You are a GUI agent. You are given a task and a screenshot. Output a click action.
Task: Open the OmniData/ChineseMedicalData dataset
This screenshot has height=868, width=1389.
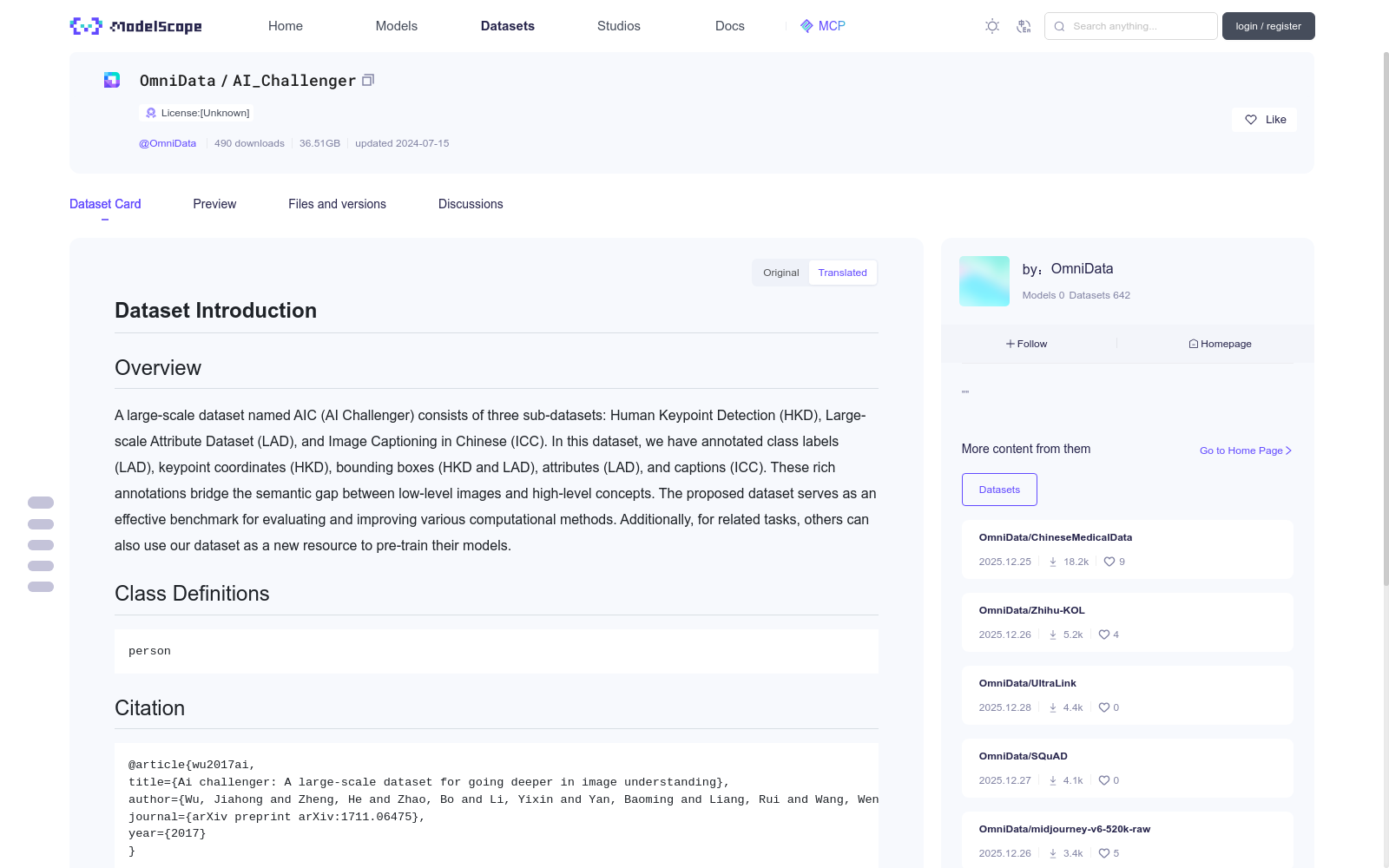[1056, 537]
